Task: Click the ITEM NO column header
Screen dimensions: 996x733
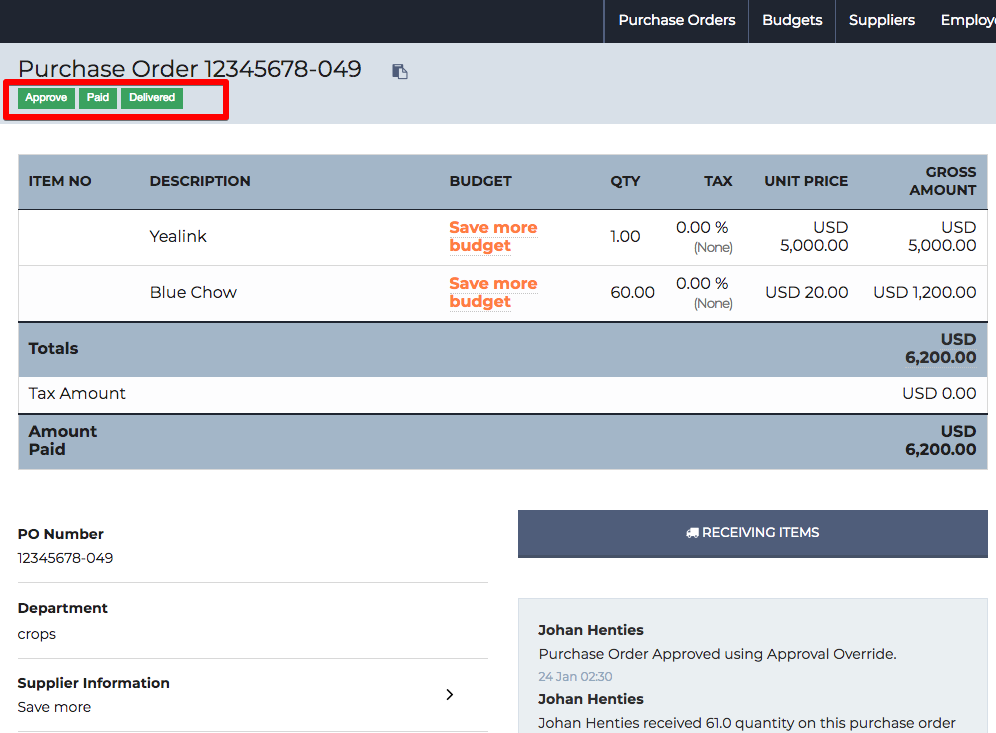Action: click(60, 181)
